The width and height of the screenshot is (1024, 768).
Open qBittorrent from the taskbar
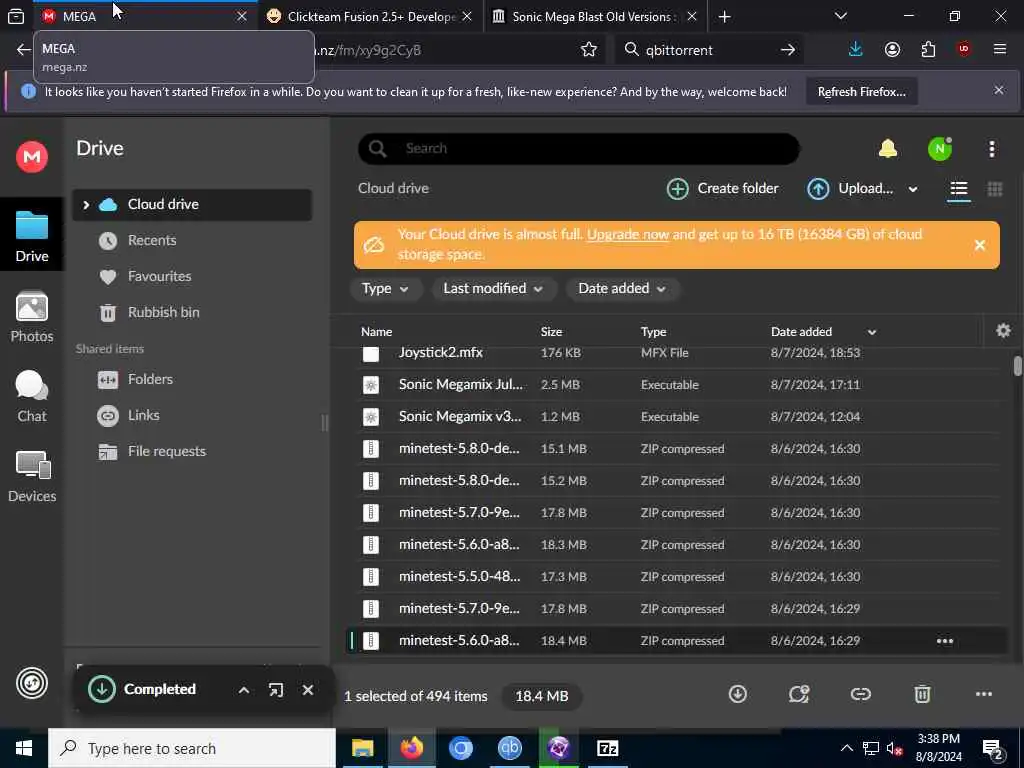pos(509,748)
